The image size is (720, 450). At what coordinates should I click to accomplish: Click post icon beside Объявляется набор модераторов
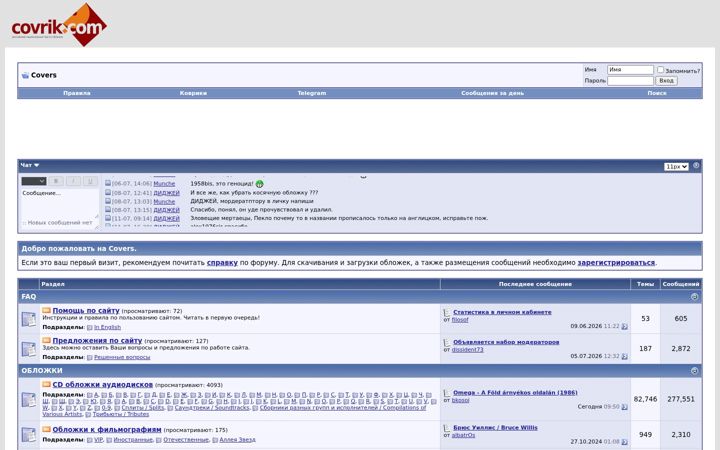447,343
